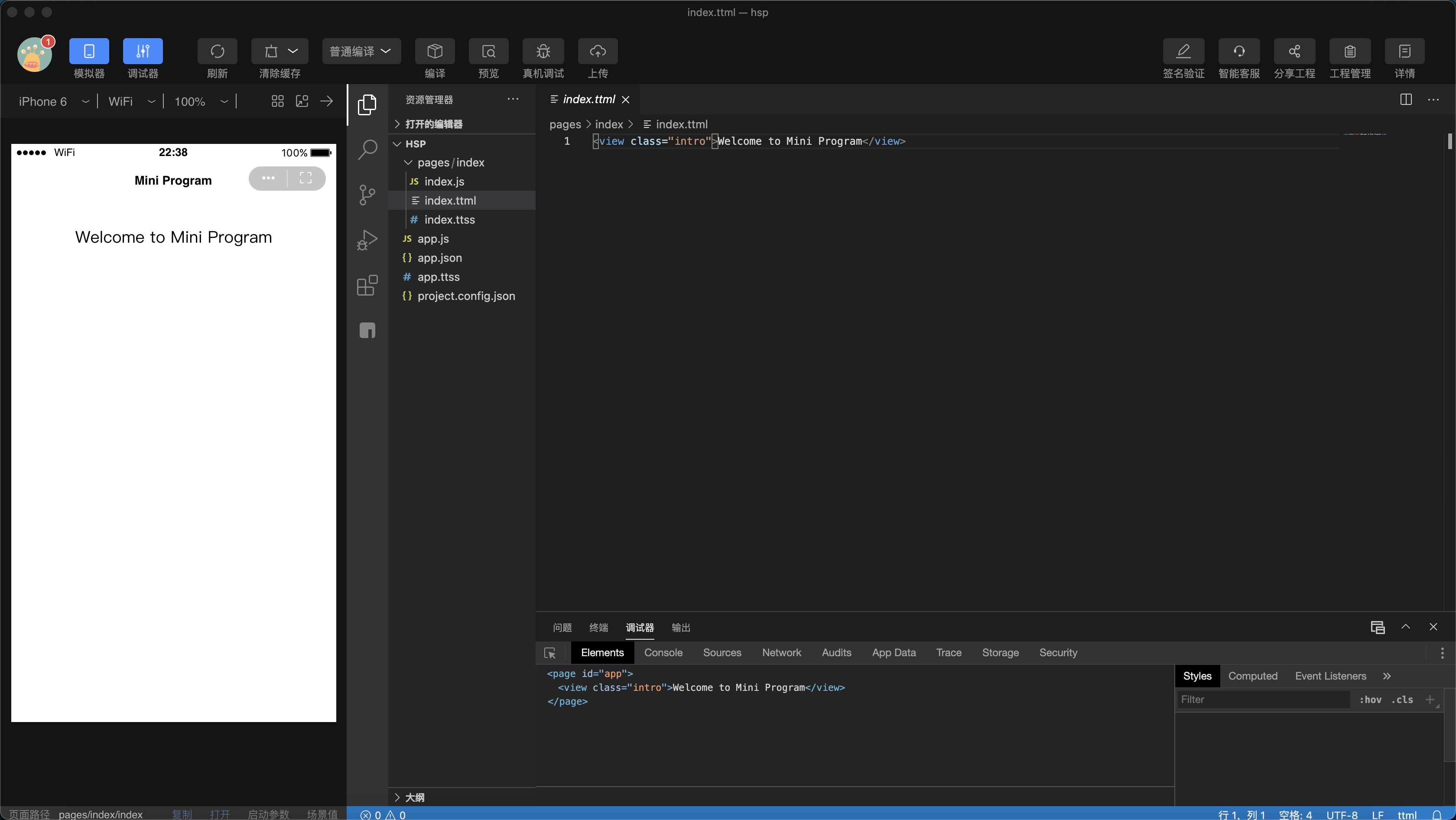The image size is (1456, 820).
Task: Open source control in activity bar
Action: click(367, 195)
